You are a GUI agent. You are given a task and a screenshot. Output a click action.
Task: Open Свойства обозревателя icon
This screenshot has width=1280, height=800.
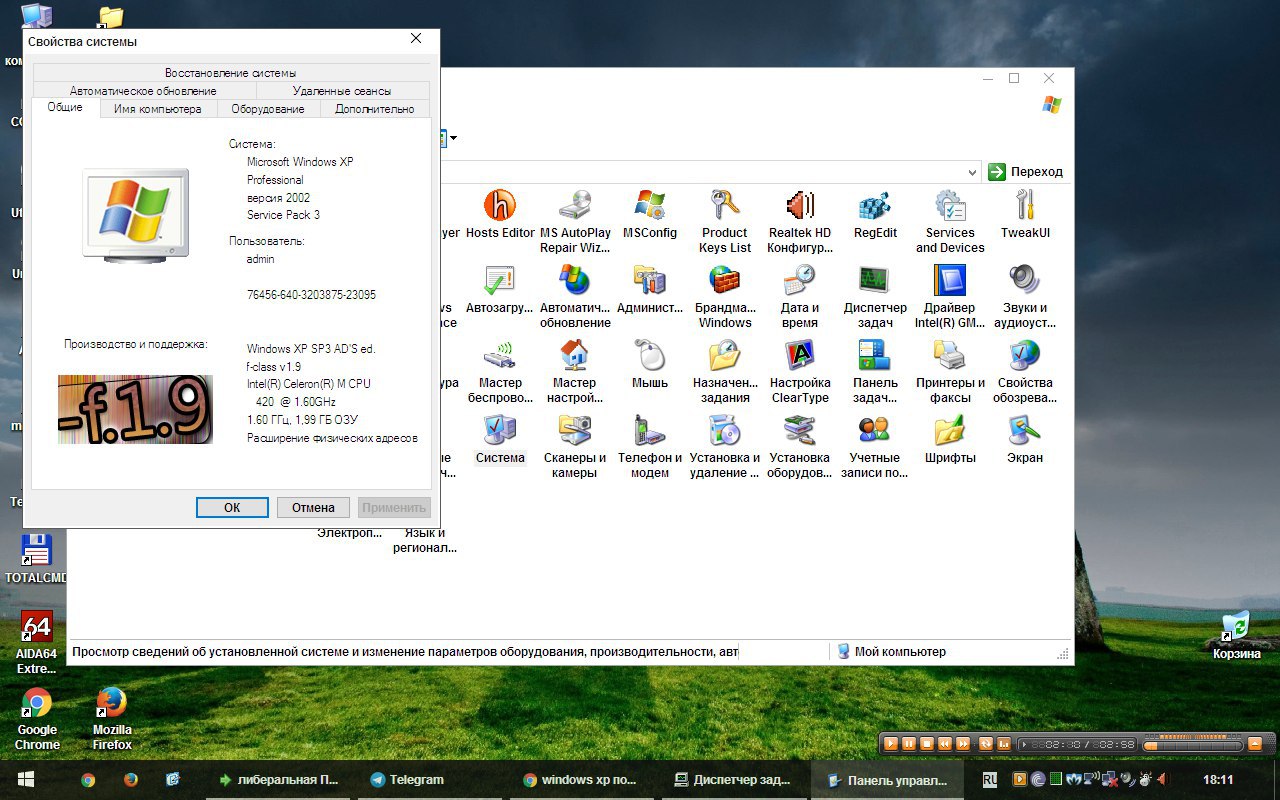pos(1025,371)
